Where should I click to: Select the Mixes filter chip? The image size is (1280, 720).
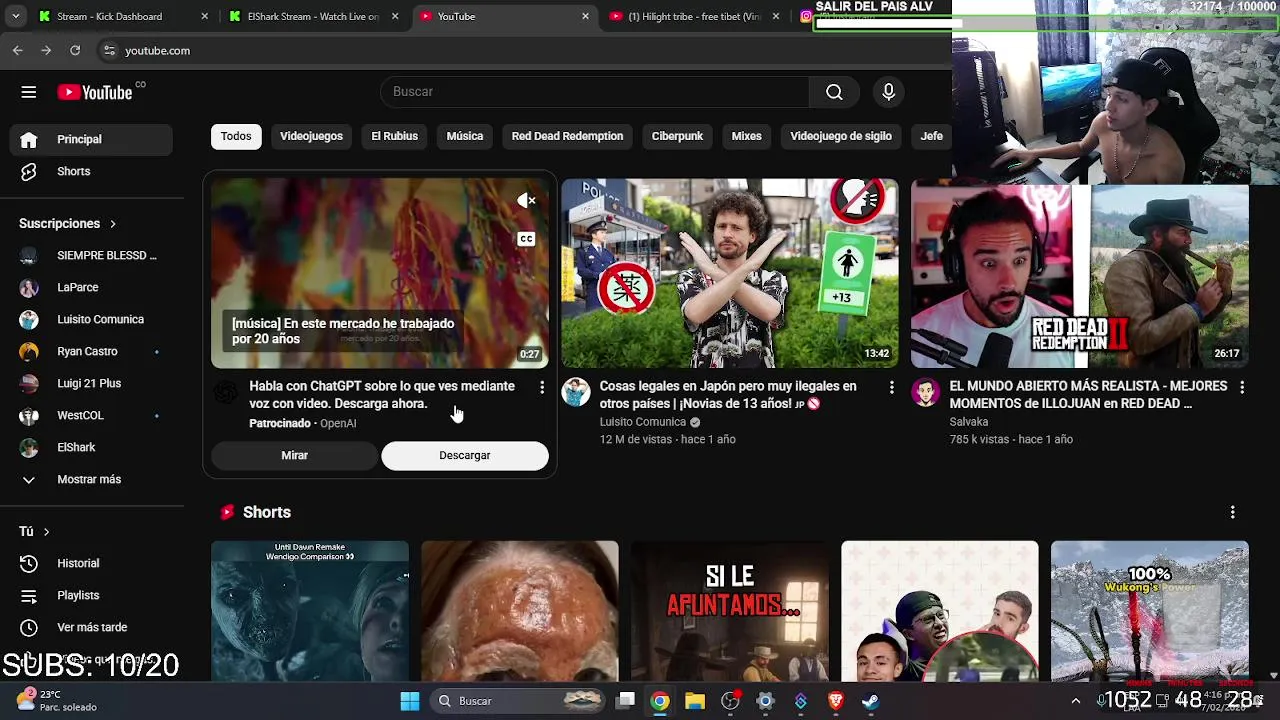[x=746, y=136]
